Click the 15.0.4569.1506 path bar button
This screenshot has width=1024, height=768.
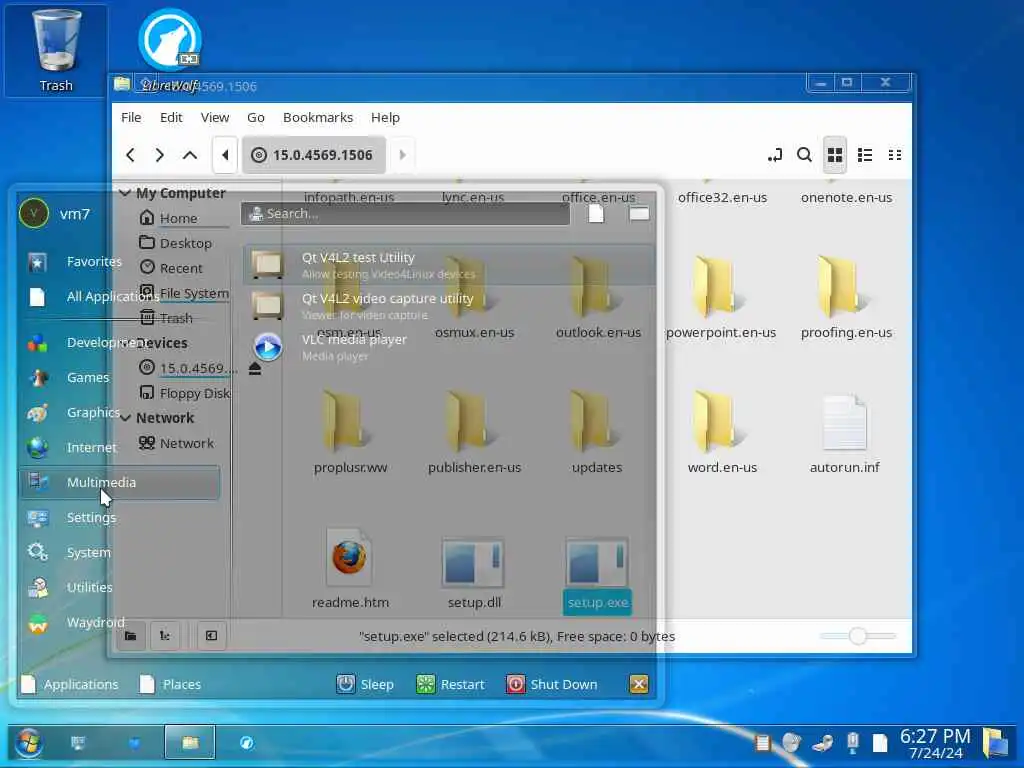coord(314,155)
